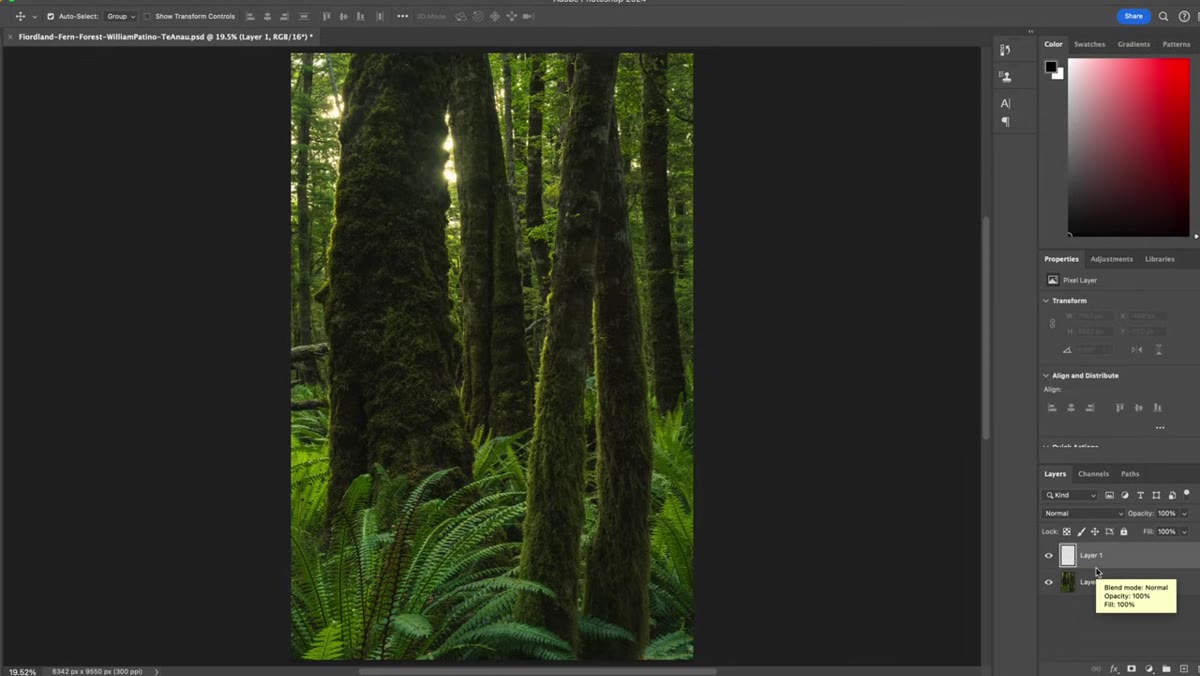Open the tool preset picker arrow
The width and height of the screenshot is (1200, 676).
coord(34,17)
